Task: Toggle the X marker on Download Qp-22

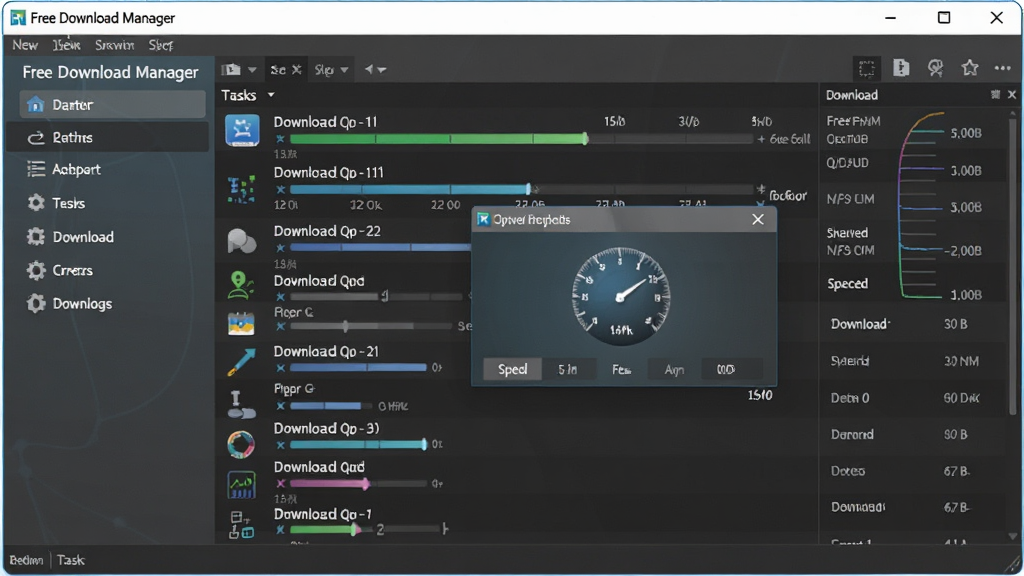Action: (x=280, y=248)
